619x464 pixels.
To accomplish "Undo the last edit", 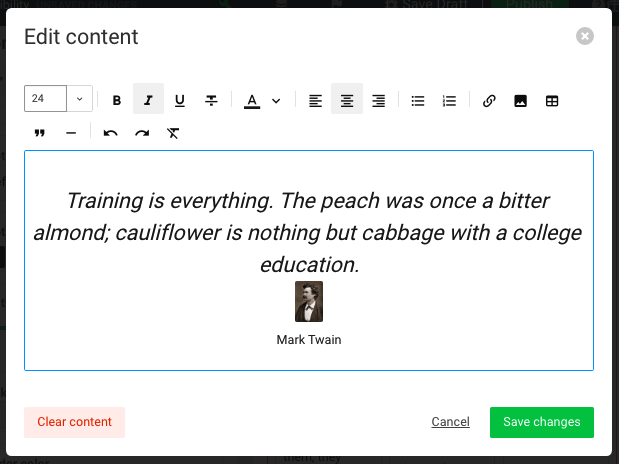I will click(x=111, y=133).
